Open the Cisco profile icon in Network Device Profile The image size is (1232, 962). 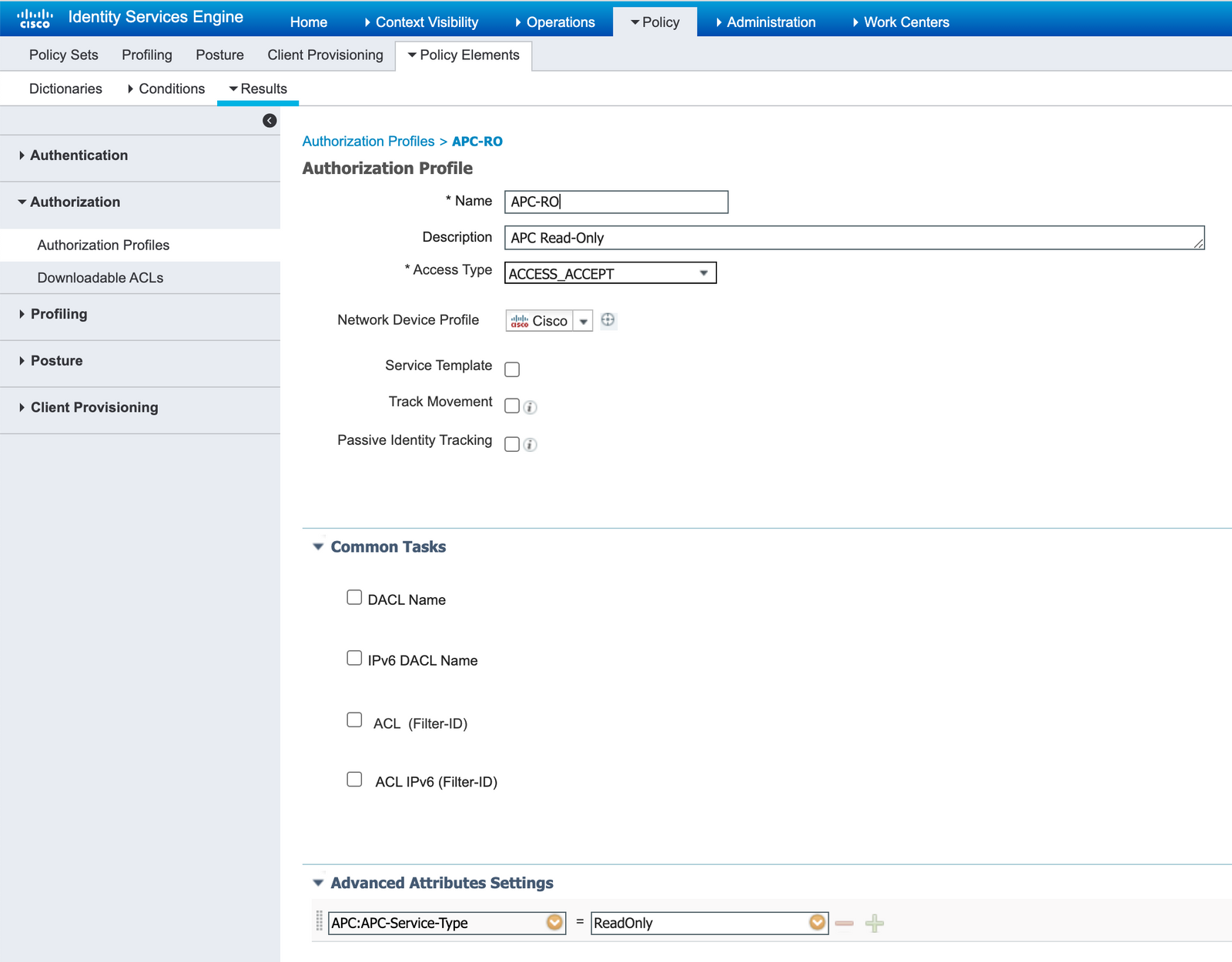pos(518,320)
